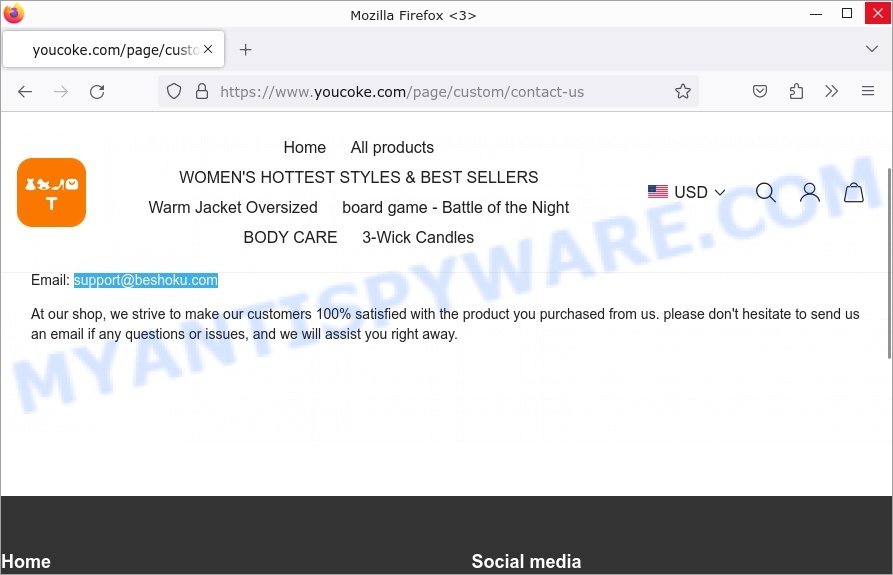Open Warm Jacket Oversized category

pyautogui.click(x=233, y=207)
